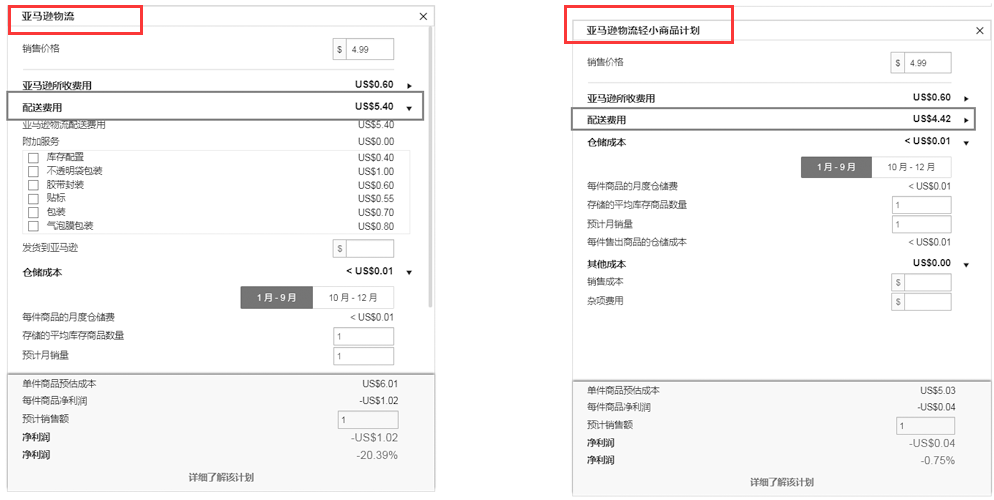
Task: Edit 预计月销量 in 亚马逊物流 panel
Action: 363,356
